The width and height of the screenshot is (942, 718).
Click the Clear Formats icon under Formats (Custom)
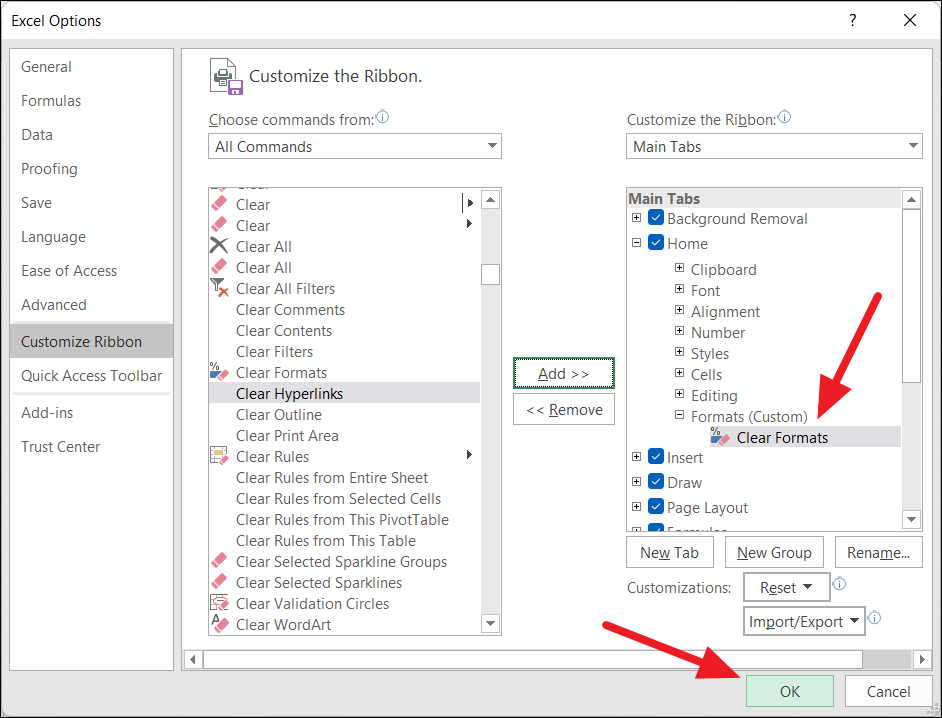(x=720, y=437)
